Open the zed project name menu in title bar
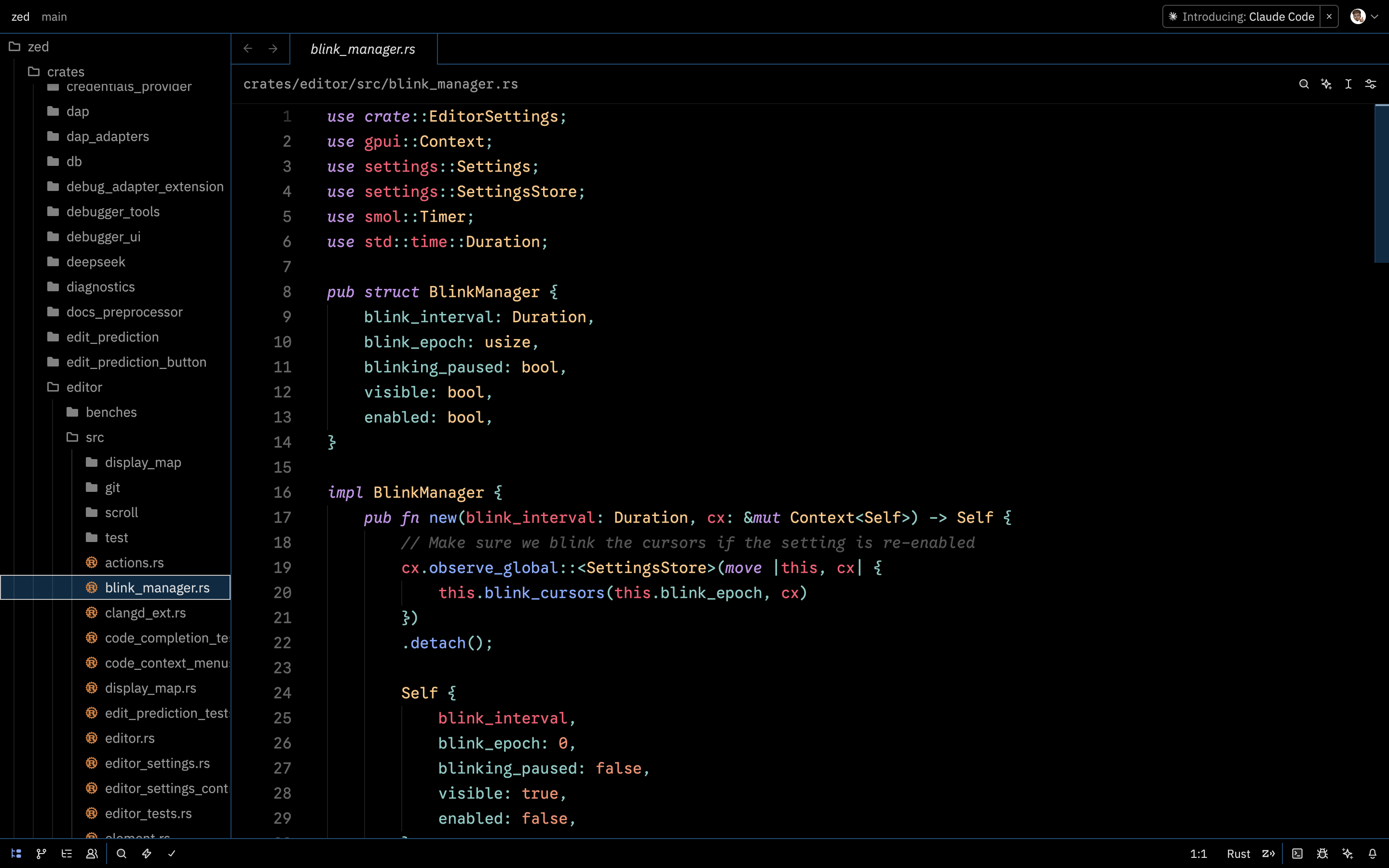The image size is (1389, 868). pyautogui.click(x=20, y=17)
